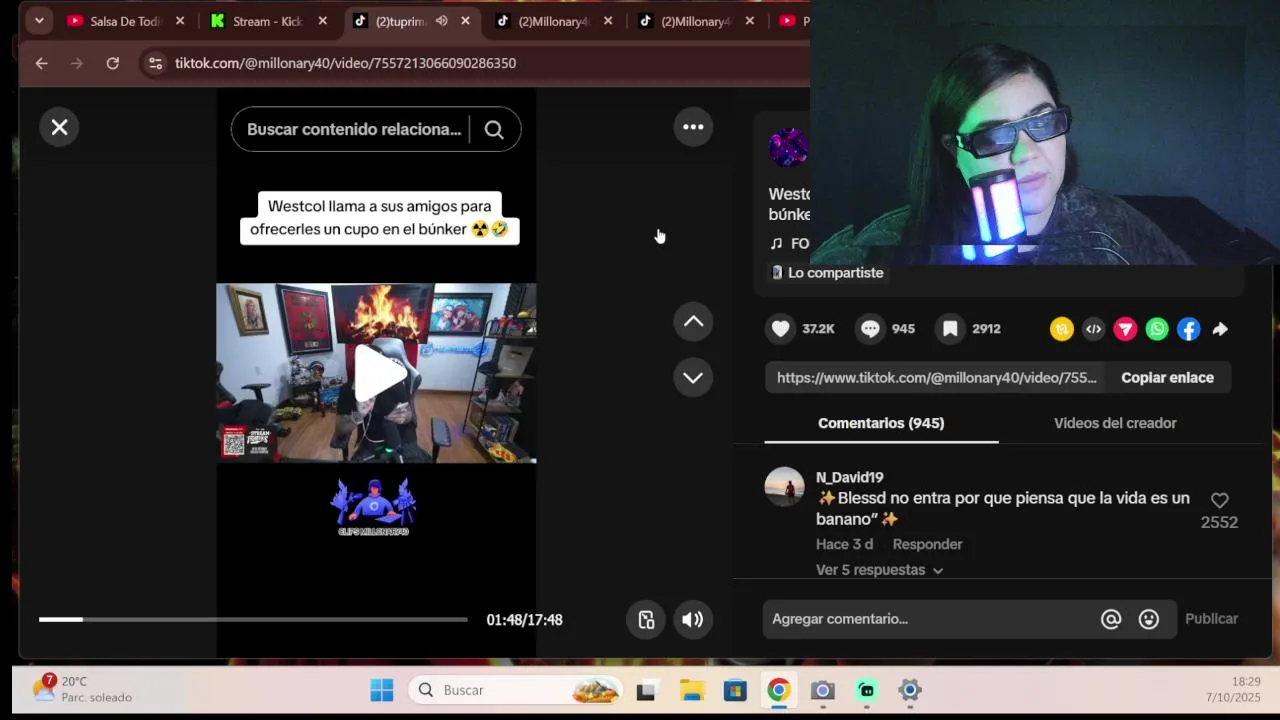Open Microsoft Store from taskbar

735,690
